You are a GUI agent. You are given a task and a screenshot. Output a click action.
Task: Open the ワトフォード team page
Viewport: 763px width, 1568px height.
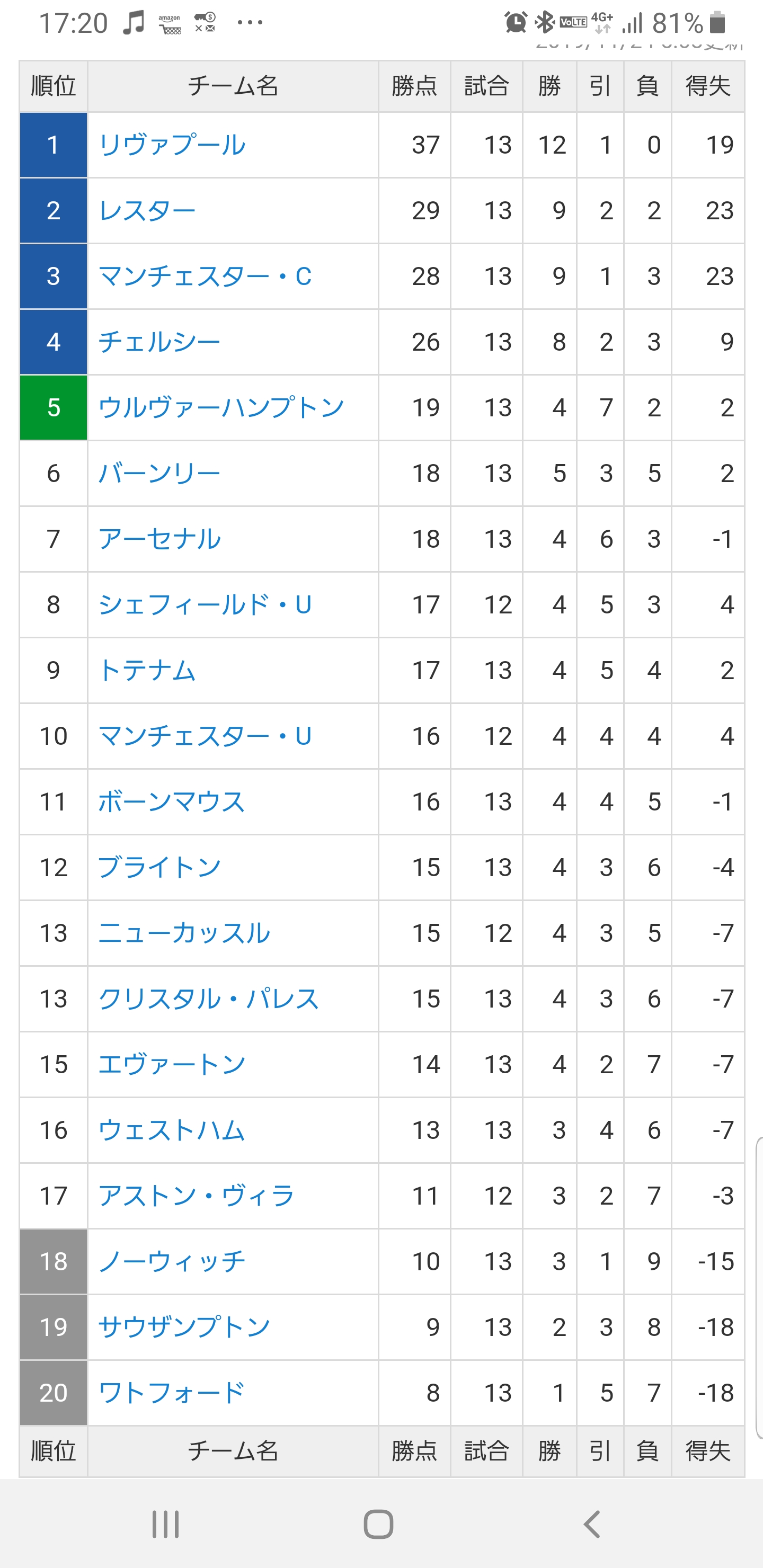pos(171,1393)
